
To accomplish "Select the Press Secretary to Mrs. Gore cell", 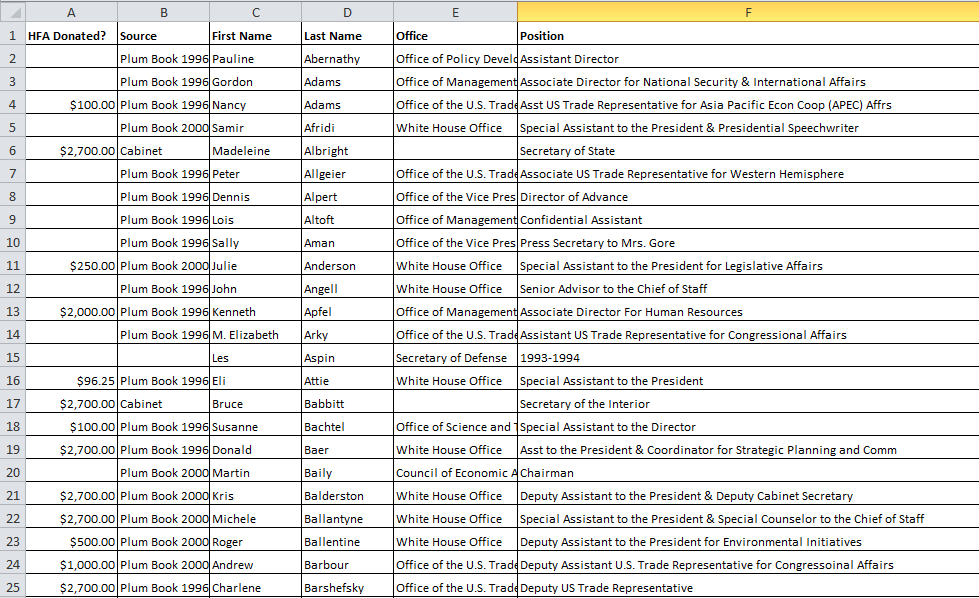I will coord(748,243).
